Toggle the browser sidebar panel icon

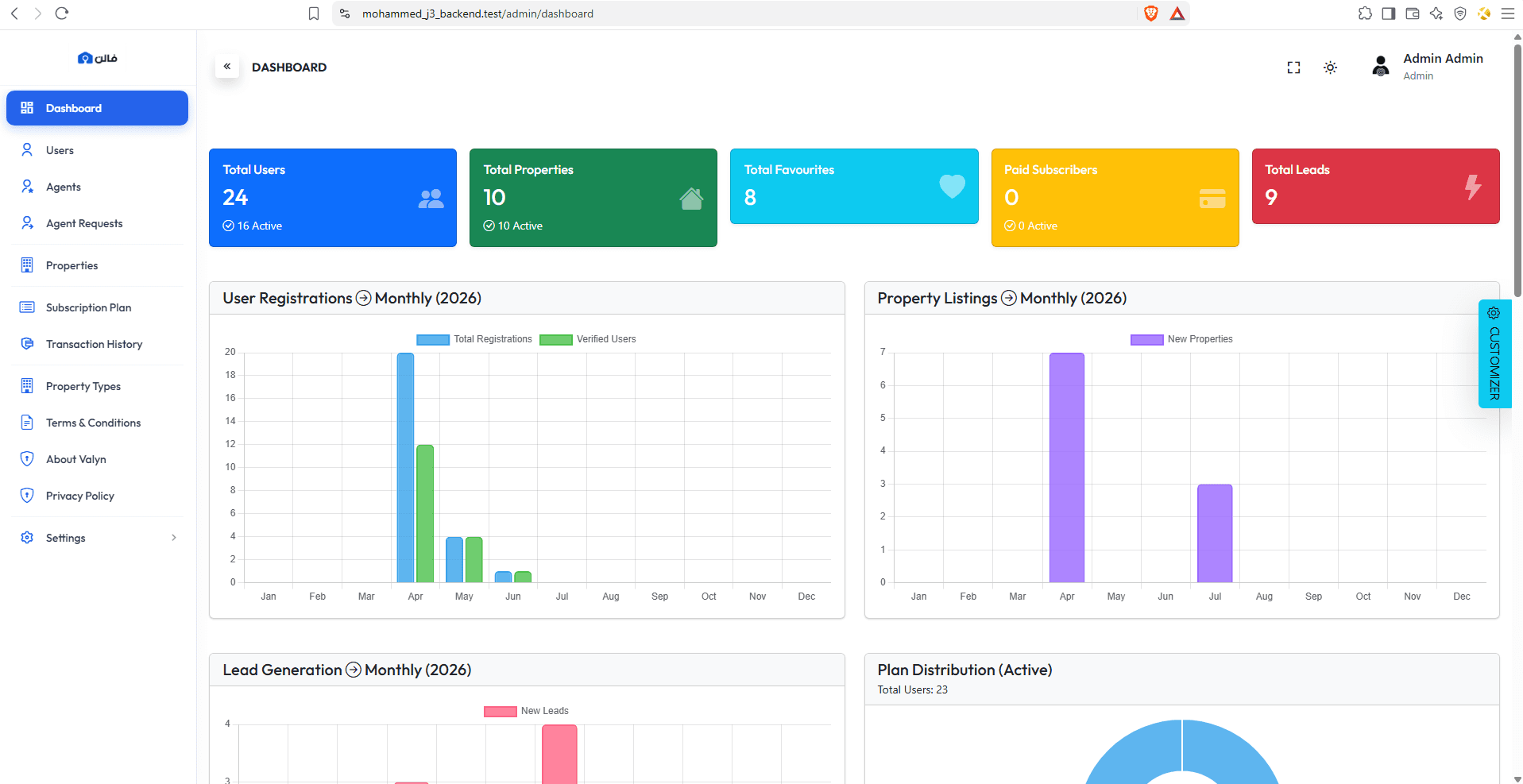[1389, 14]
